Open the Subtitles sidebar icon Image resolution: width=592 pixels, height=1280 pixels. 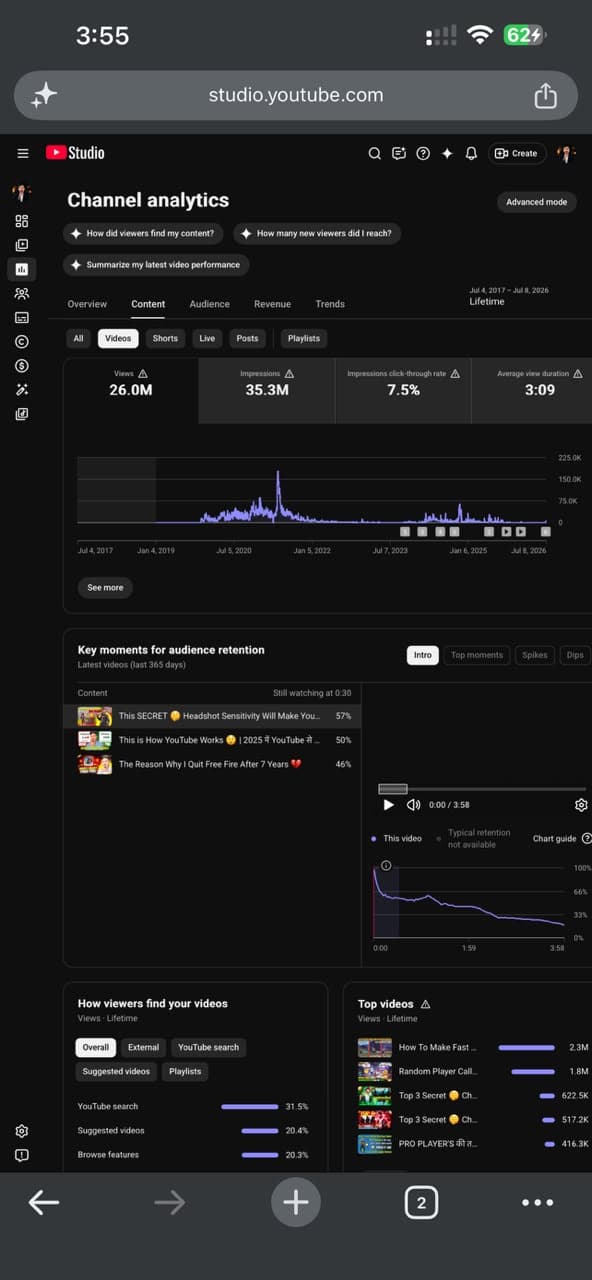(x=22, y=317)
